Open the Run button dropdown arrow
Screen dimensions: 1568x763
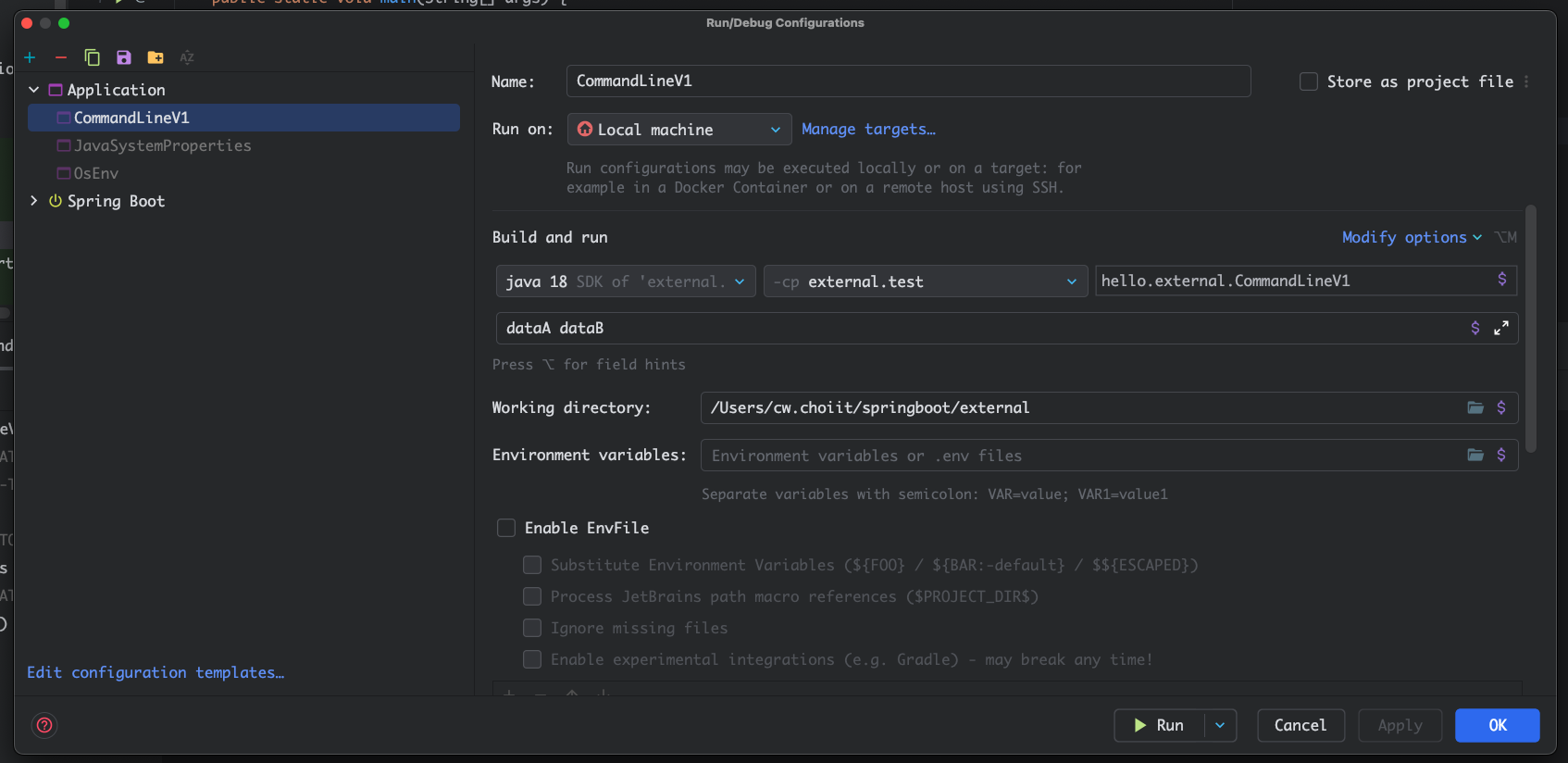1220,725
